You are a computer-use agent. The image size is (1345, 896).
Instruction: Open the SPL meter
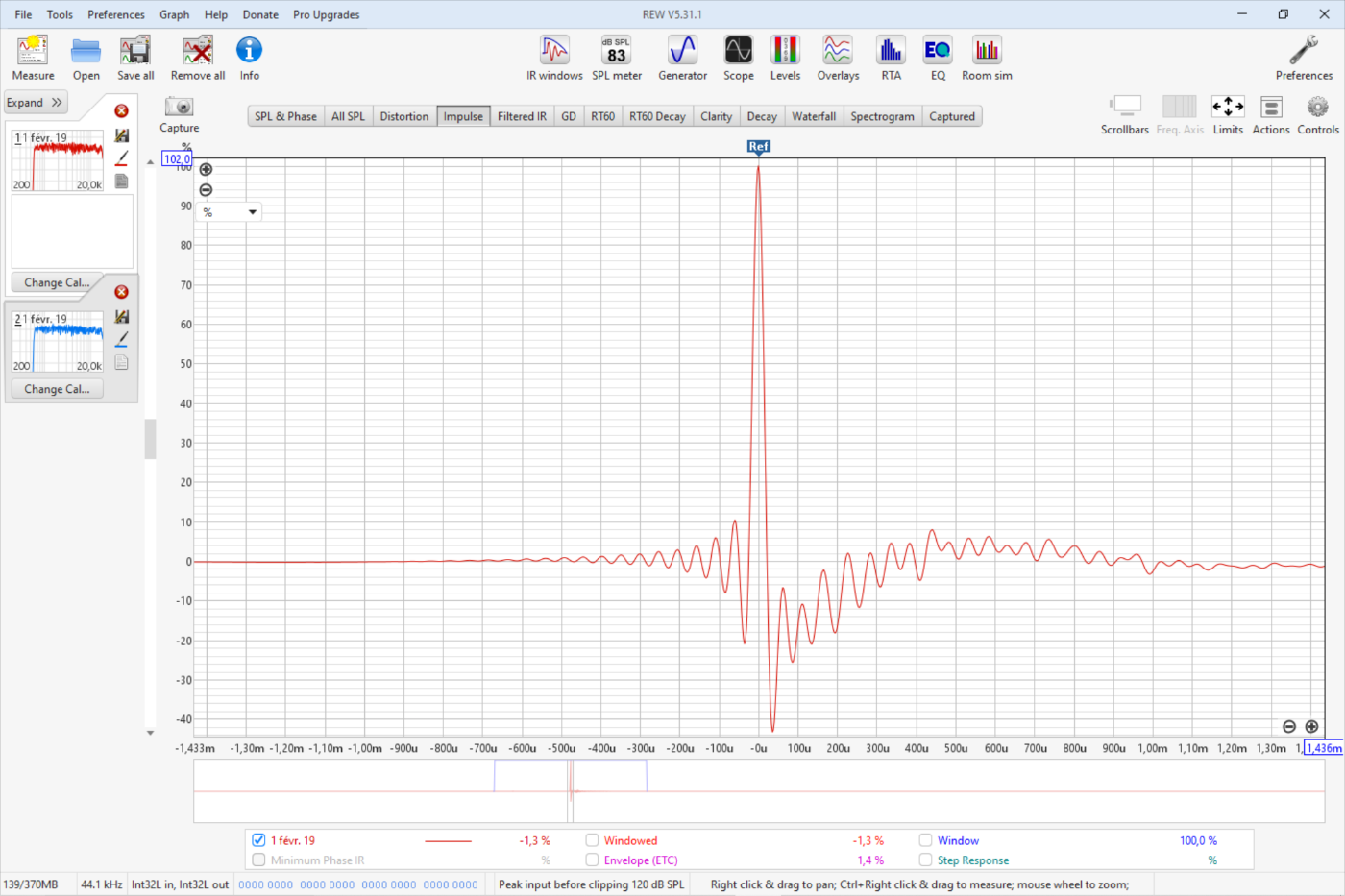point(616,58)
